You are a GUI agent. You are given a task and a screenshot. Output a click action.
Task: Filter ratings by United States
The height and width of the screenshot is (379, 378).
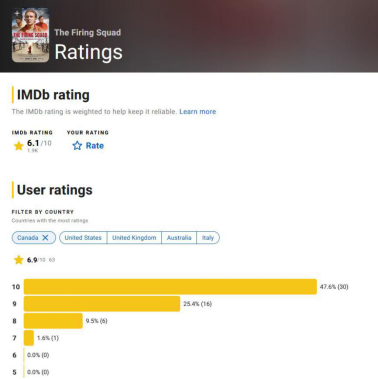83,238
